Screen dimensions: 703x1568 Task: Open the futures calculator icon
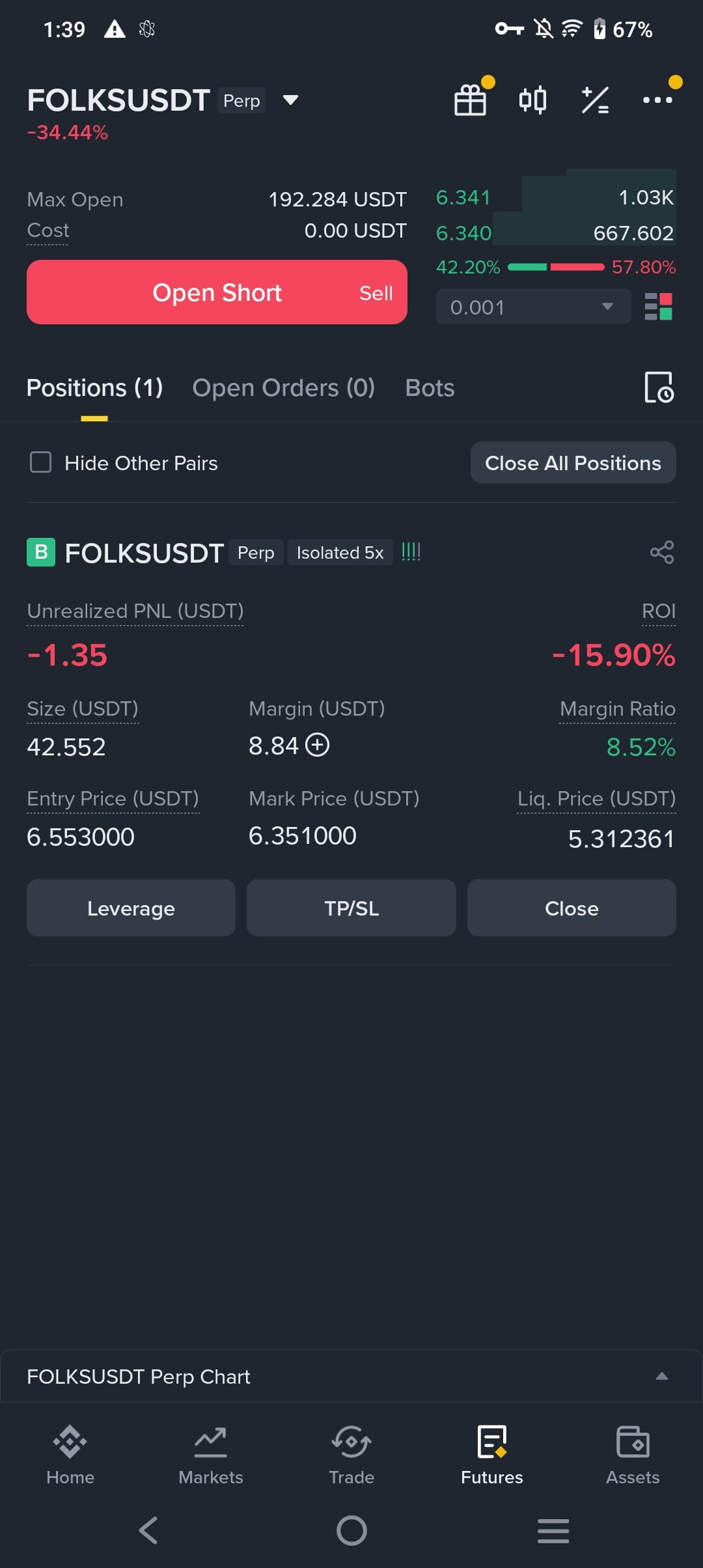point(595,100)
